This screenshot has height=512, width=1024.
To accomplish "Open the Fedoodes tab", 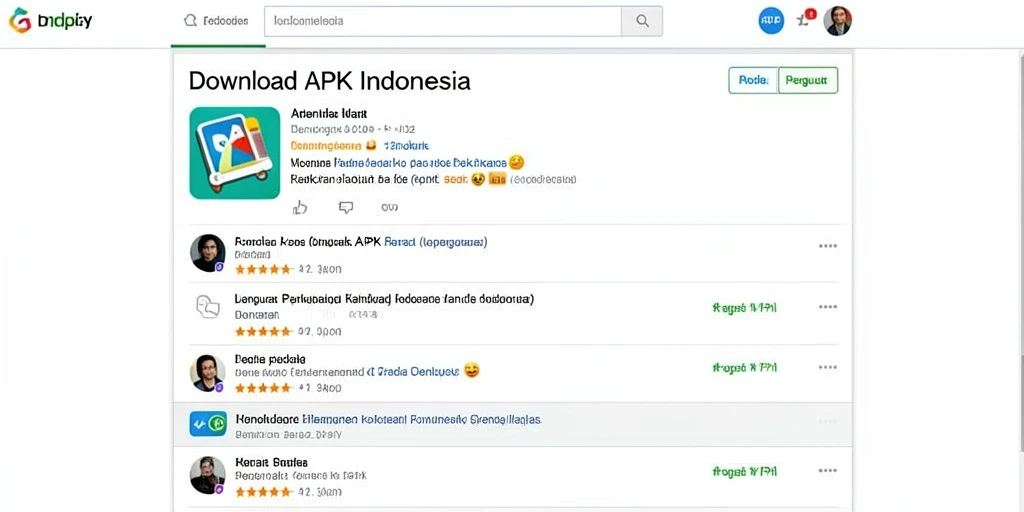I will click(x=217, y=21).
